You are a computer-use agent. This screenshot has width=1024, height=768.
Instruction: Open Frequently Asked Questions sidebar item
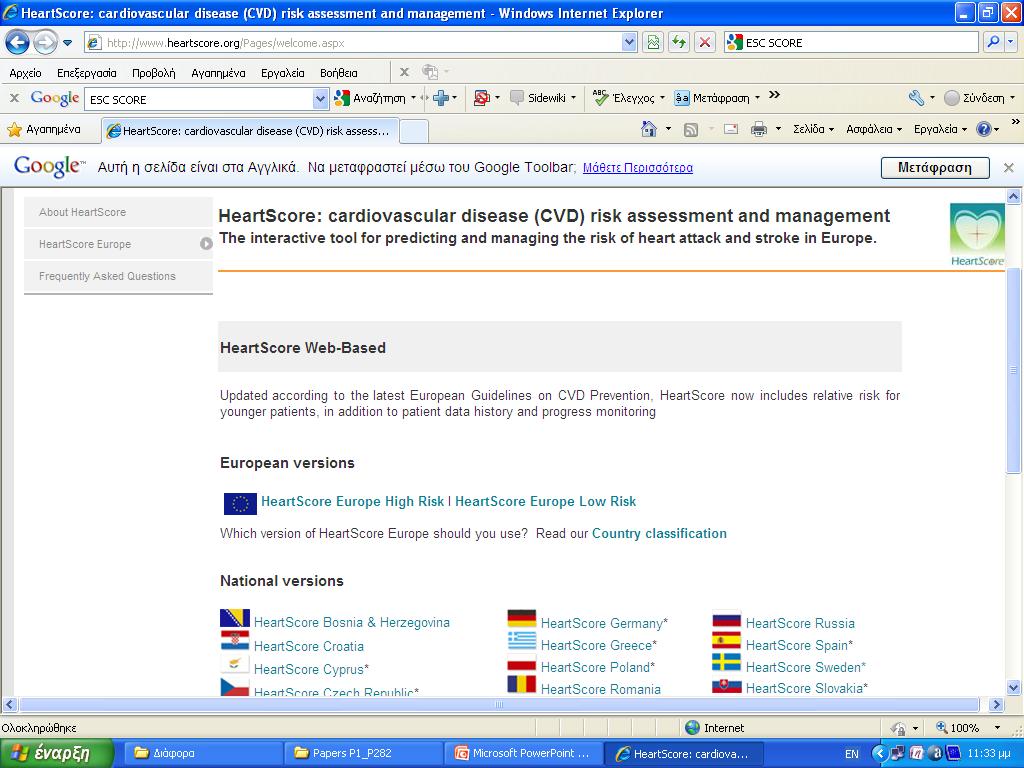pyautogui.click(x=118, y=276)
